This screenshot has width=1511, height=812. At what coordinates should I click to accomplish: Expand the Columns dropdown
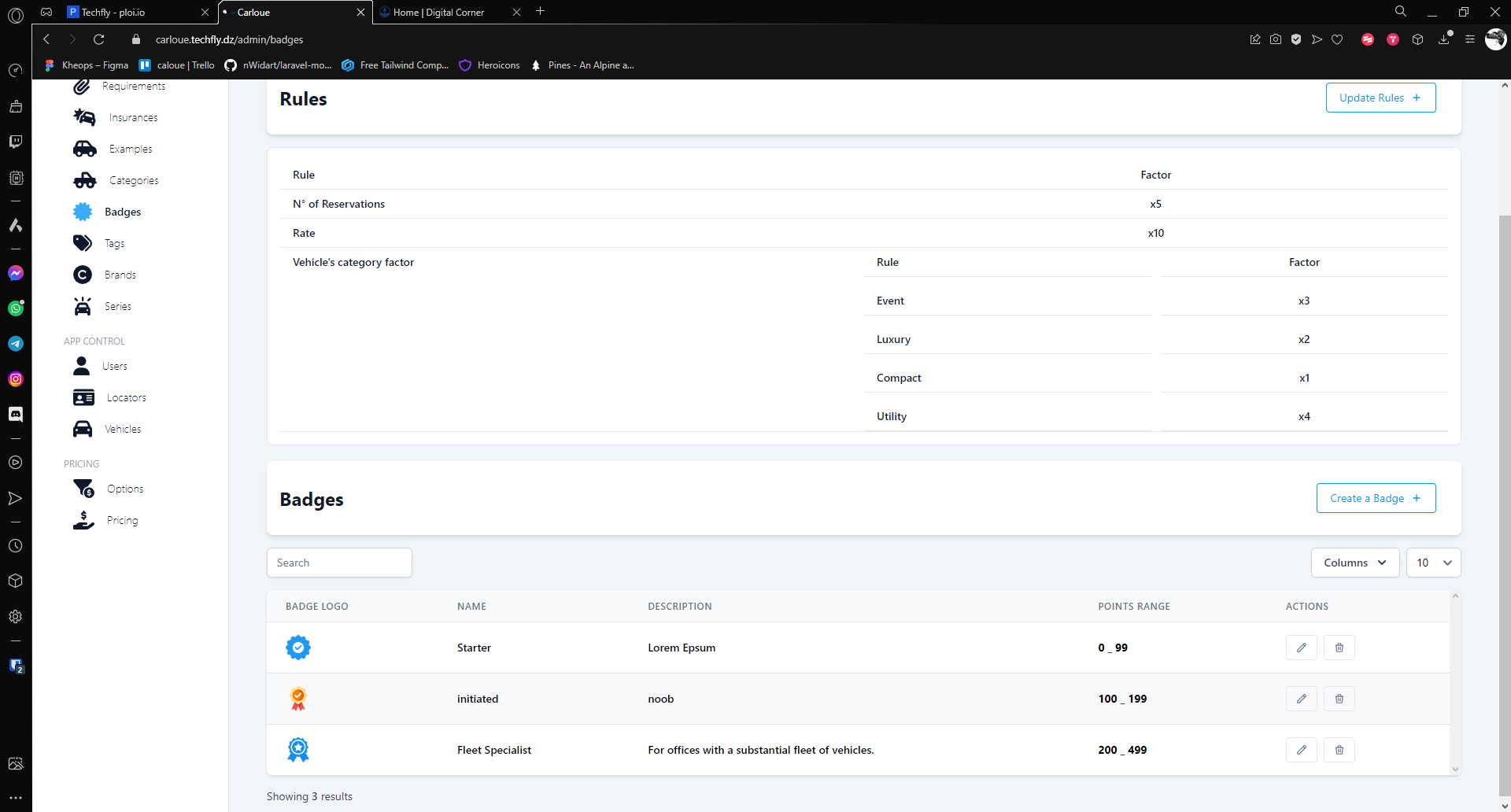(1354, 563)
